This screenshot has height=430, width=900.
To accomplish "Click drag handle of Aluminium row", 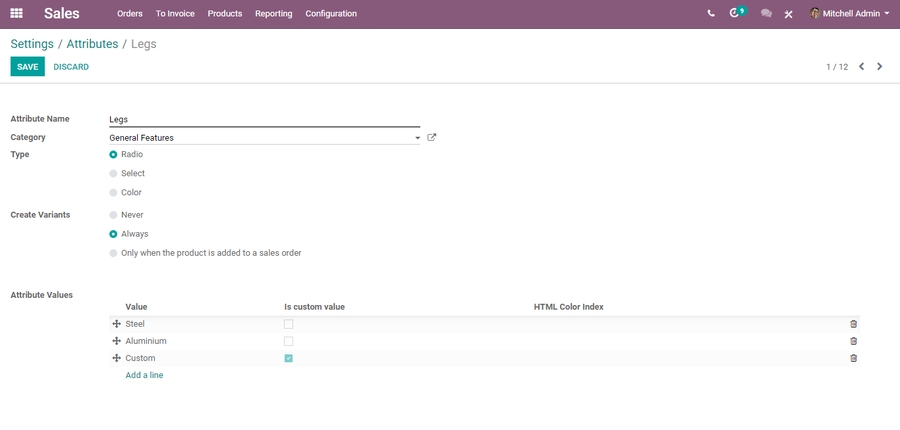I will point(117,341).
